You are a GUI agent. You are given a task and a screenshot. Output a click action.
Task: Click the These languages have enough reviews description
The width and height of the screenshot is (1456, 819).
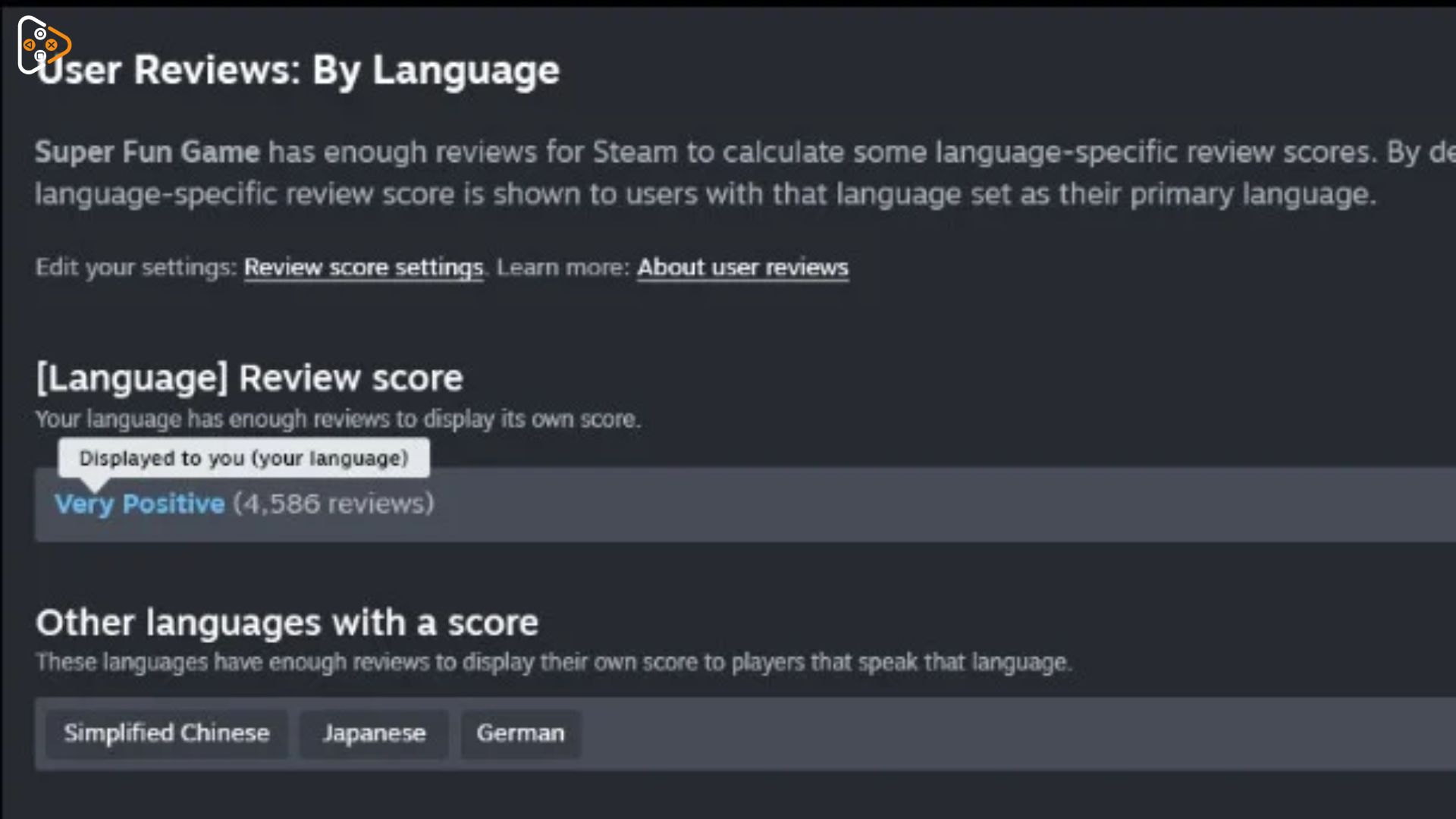tap(554, 662)
